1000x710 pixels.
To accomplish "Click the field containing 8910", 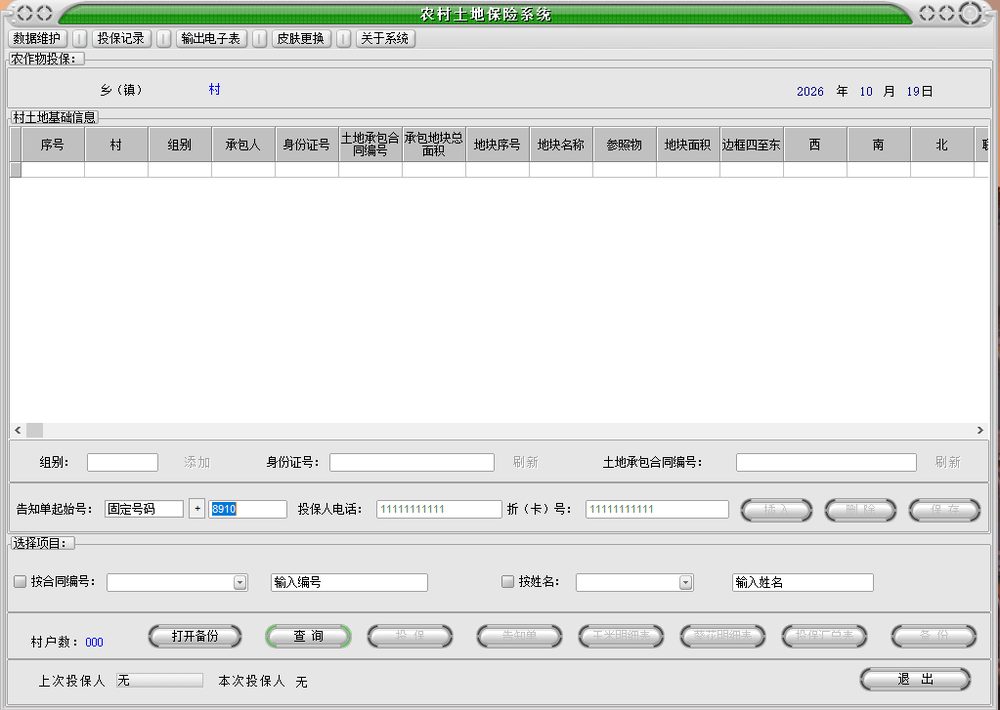I will [x=247, y=509].
